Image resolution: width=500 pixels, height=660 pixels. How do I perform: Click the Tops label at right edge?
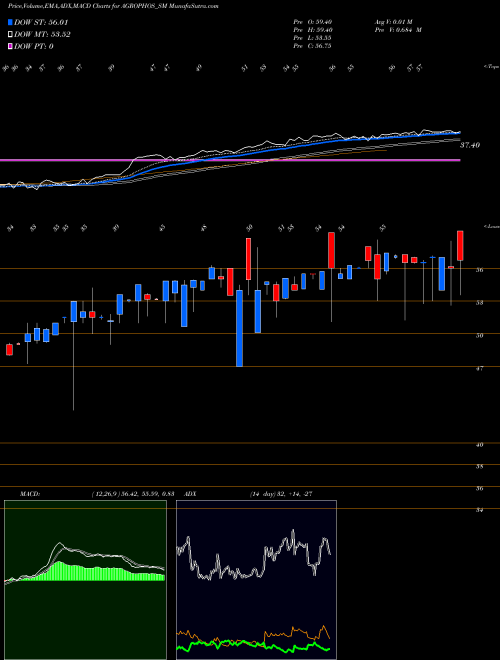click(x=491, y=67)
